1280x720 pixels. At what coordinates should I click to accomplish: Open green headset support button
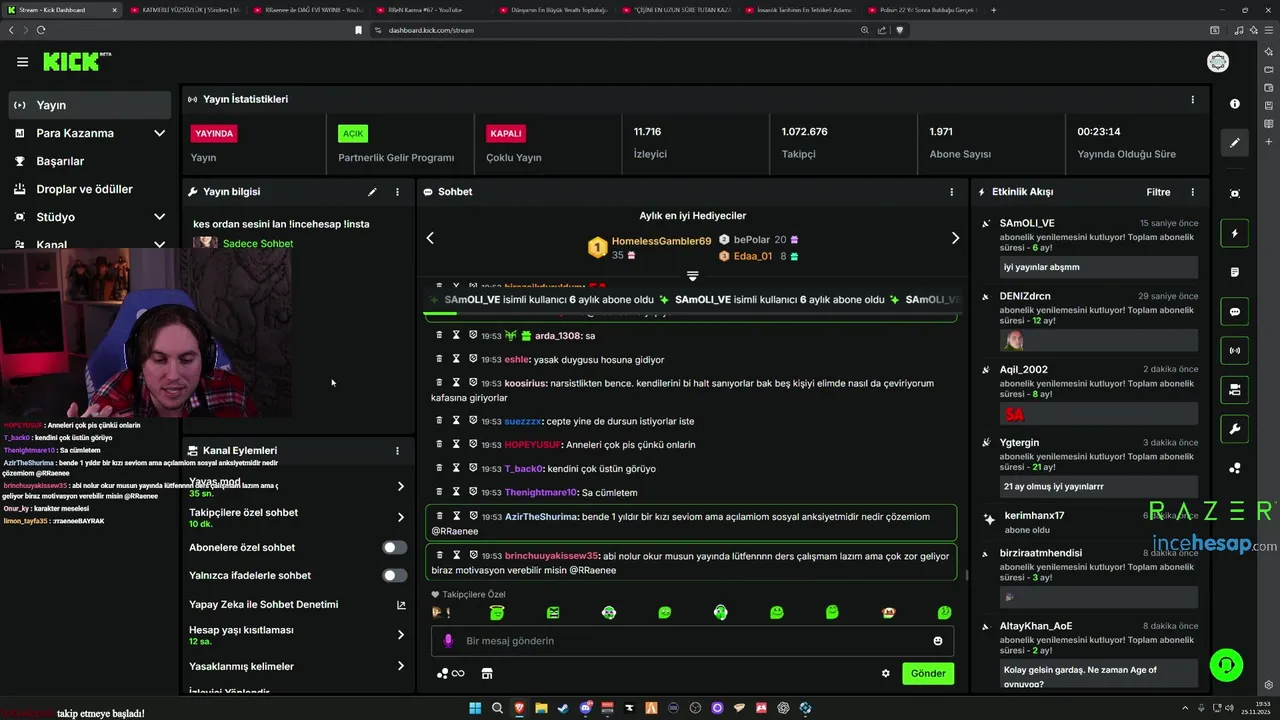coord(1226,664)
